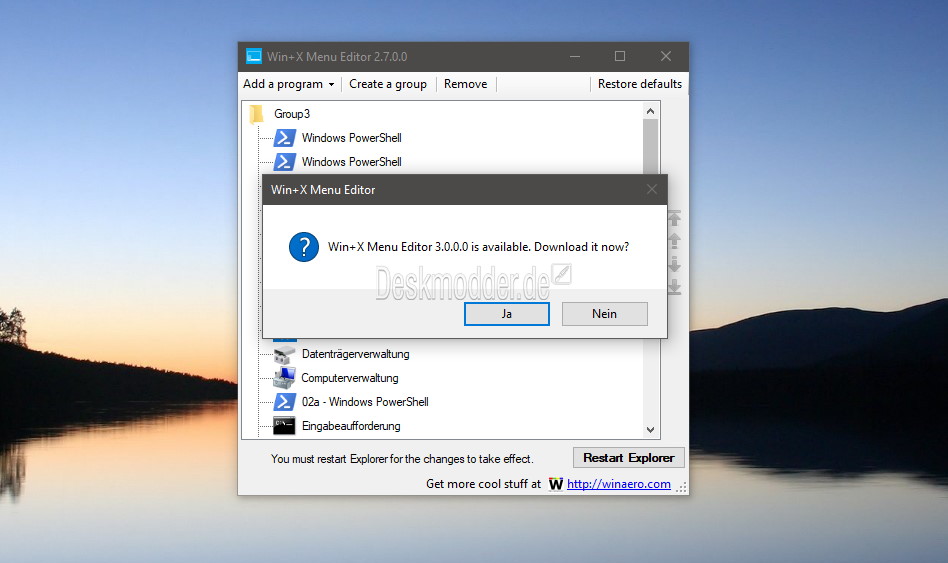Click the Eingabeaufforderung command prompt icon

pyautogui.click(x=284, y=426)
